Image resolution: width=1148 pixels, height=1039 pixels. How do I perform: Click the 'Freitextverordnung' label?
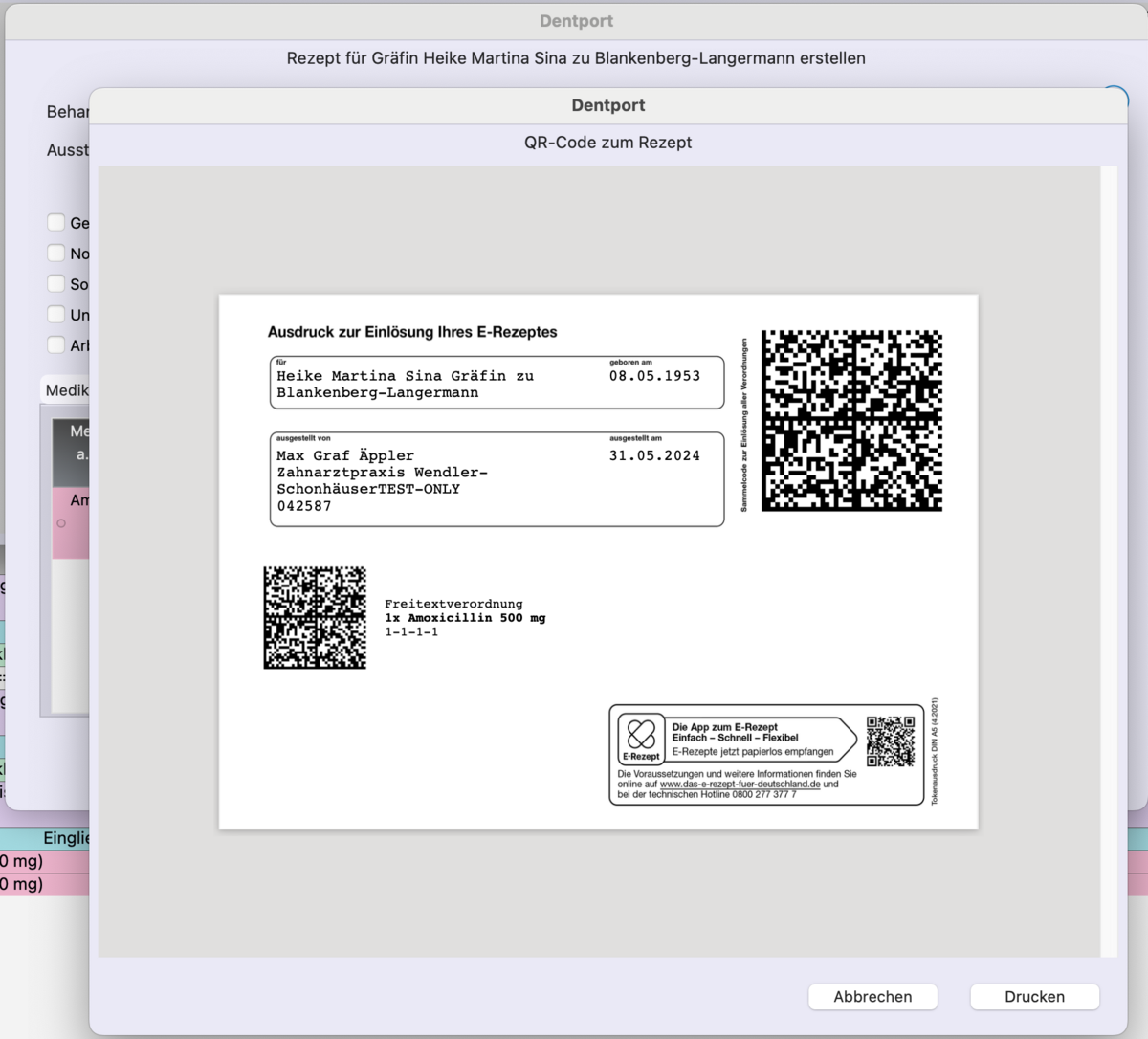tap(453, 604)
